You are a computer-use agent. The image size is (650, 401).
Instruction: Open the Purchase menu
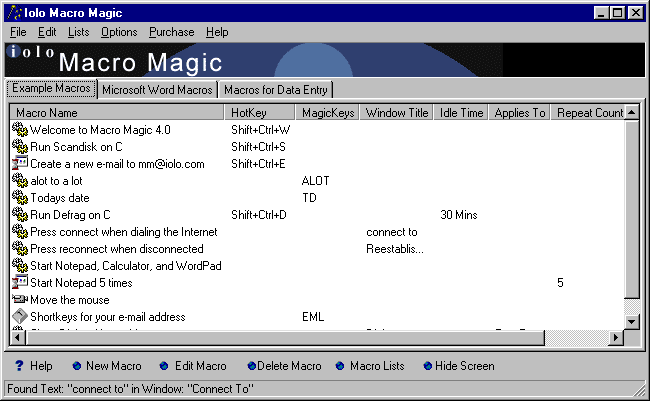tap(172, 32)
